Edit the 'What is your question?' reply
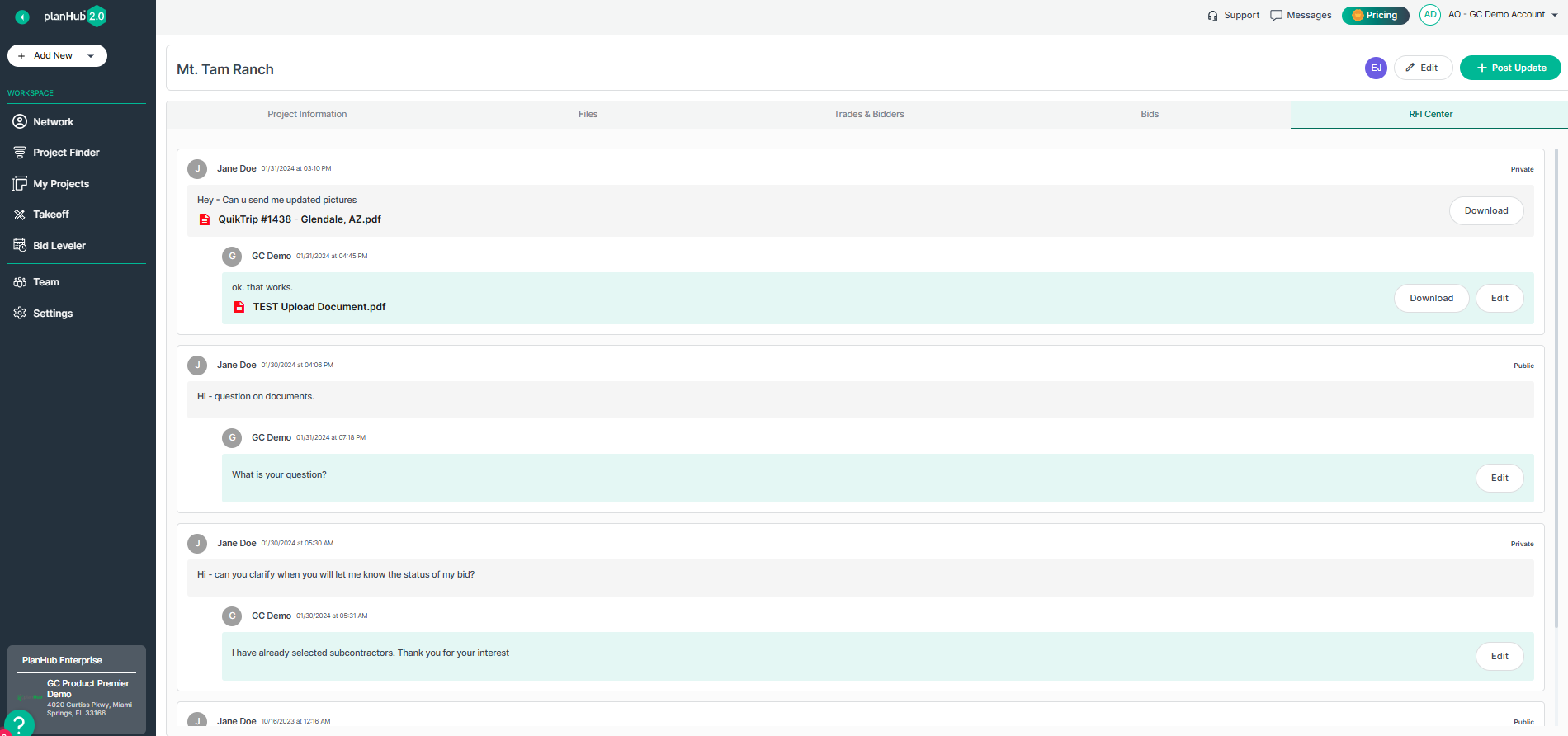Screen dimensions: 1568x736 (1500, 479)
